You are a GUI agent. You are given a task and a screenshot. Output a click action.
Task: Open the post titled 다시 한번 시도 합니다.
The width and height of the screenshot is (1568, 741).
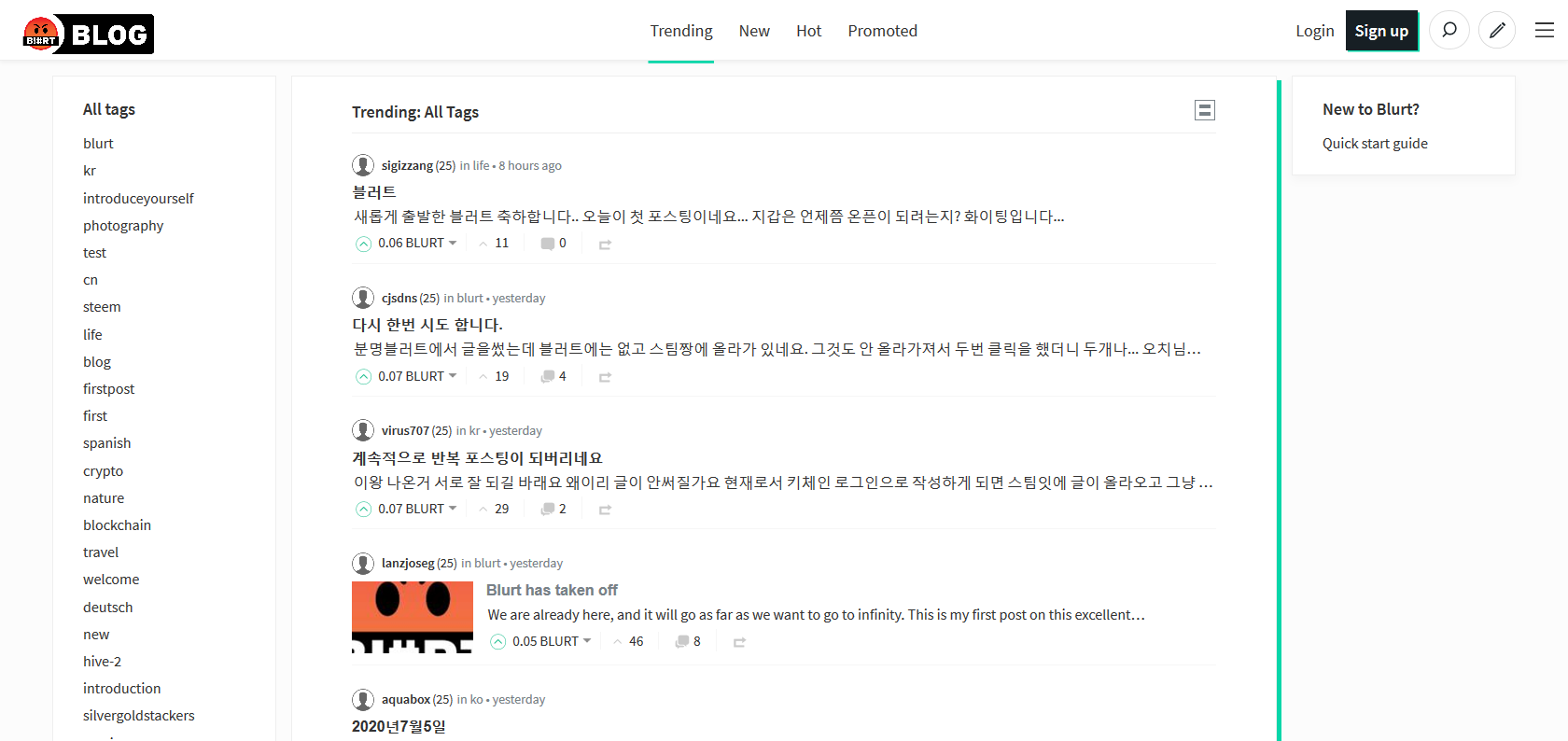click(x=427, y=324)
